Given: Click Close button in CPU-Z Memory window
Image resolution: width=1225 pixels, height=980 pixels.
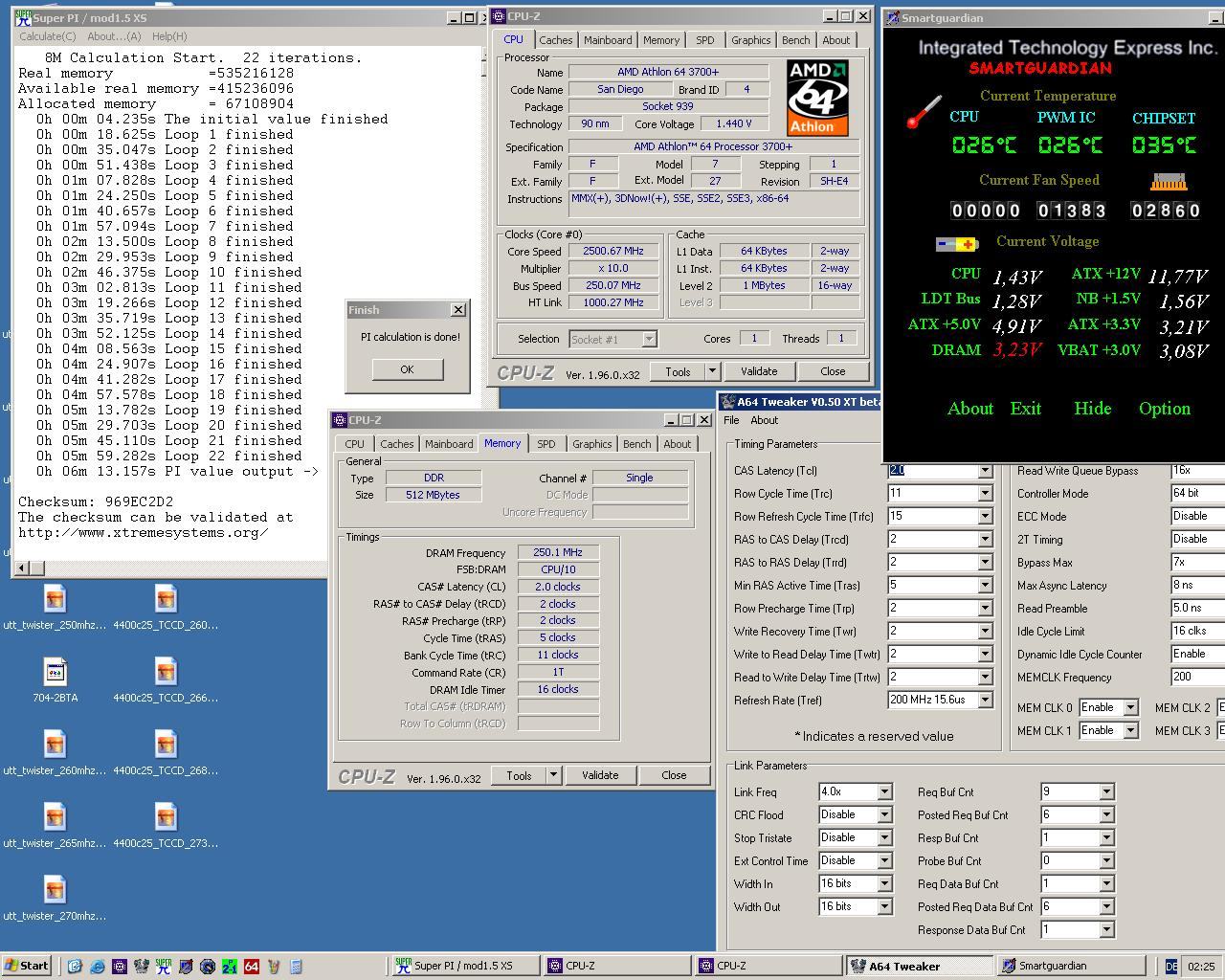Looking at the screenshot, I should click(x=674, y=776).
